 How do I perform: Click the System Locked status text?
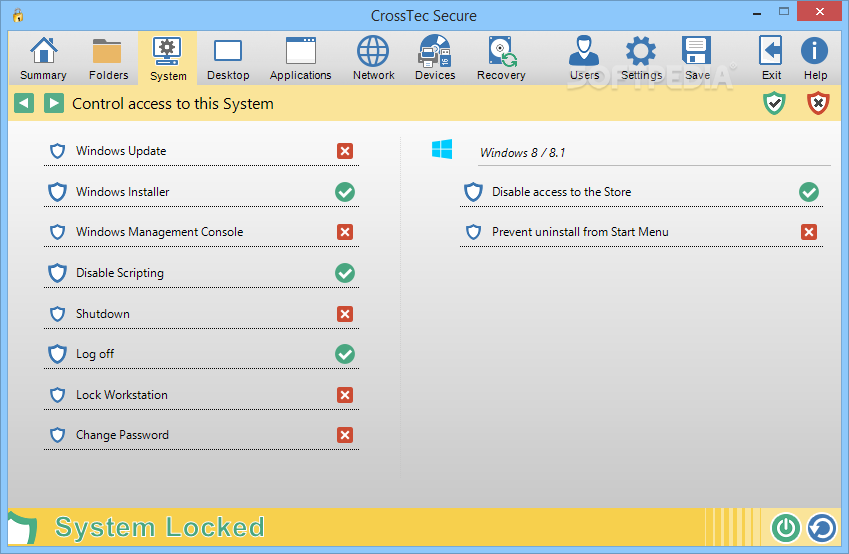(160, 527)
